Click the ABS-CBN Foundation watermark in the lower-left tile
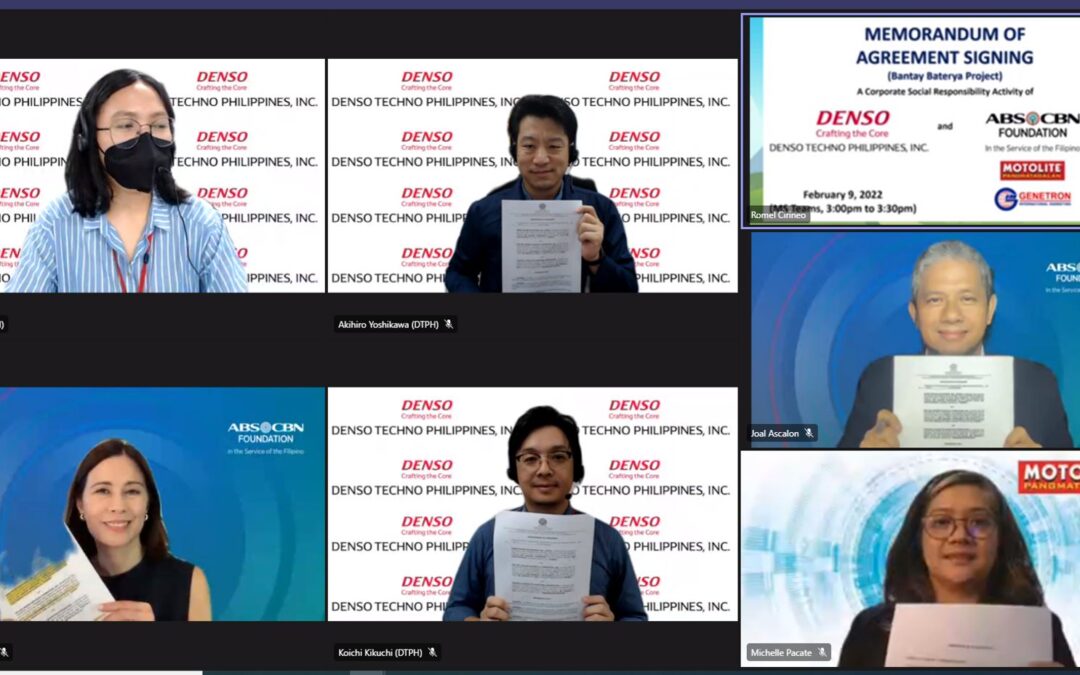1080x675 pixels. [x=268, y=428]
